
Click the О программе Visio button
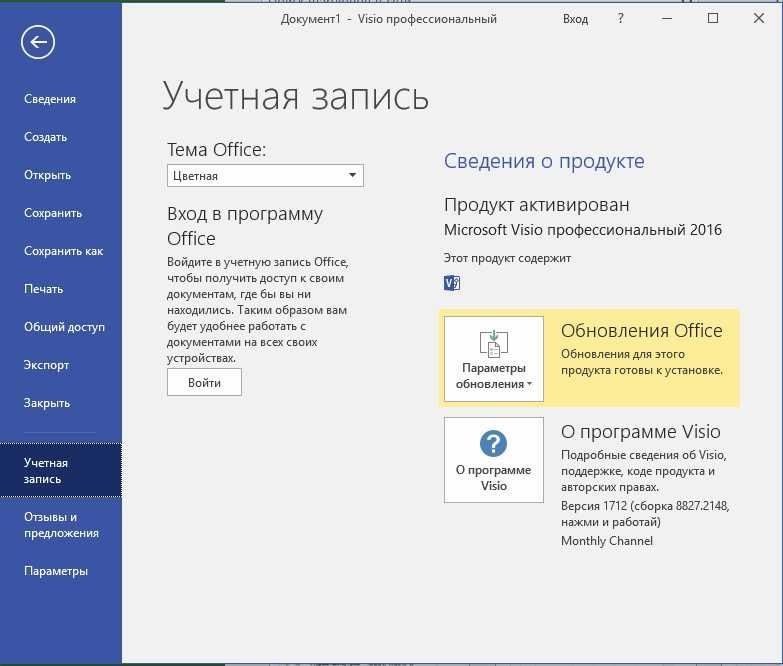[493, 460]
